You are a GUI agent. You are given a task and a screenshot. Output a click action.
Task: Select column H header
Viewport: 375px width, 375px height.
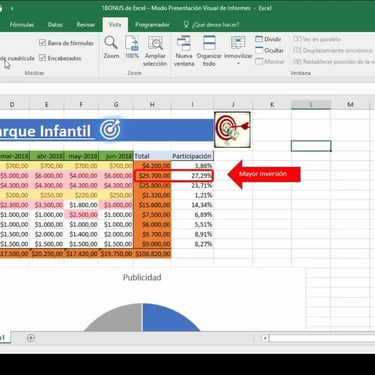(152, 105)
